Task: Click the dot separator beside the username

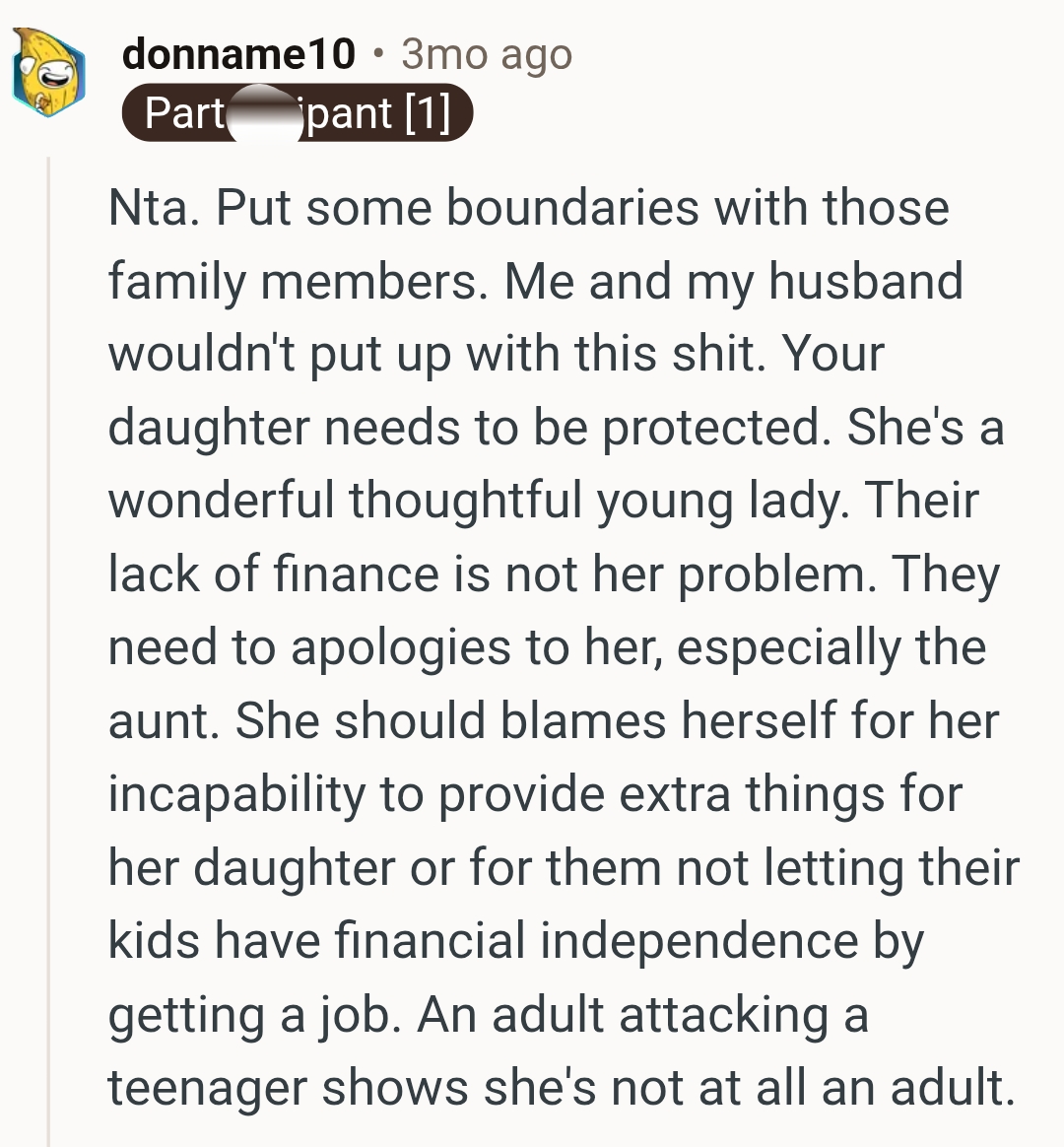Action: 378,54
